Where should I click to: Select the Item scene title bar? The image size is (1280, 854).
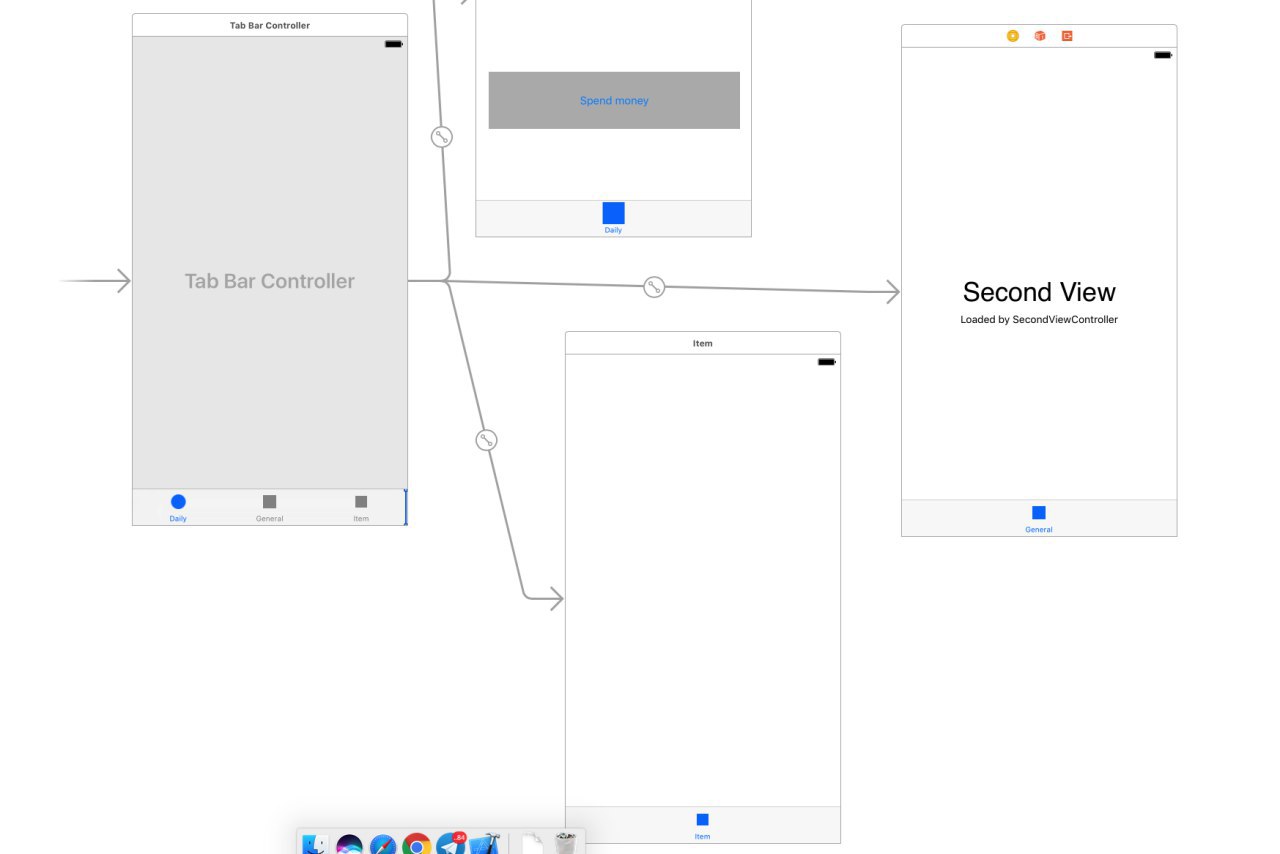(703, 343)
